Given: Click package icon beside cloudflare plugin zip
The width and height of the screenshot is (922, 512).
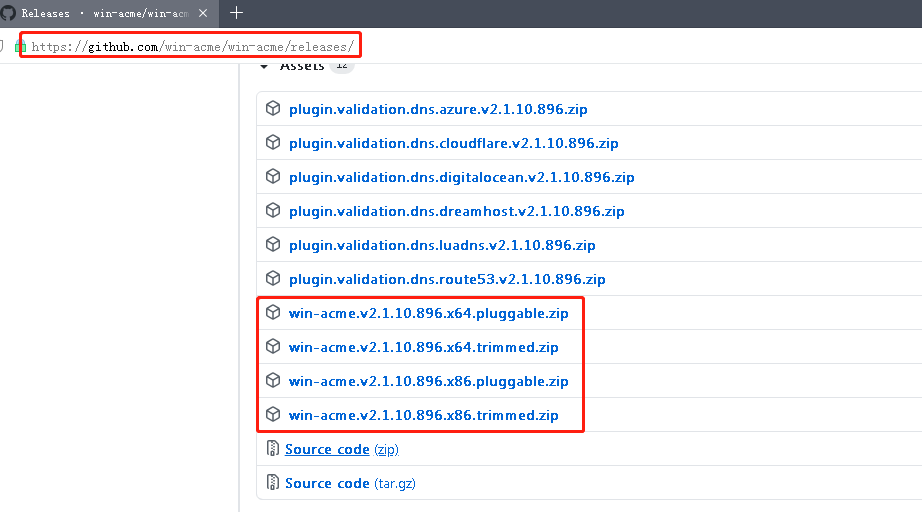Looking at the screenshot, I should click(x=273, y=142).
